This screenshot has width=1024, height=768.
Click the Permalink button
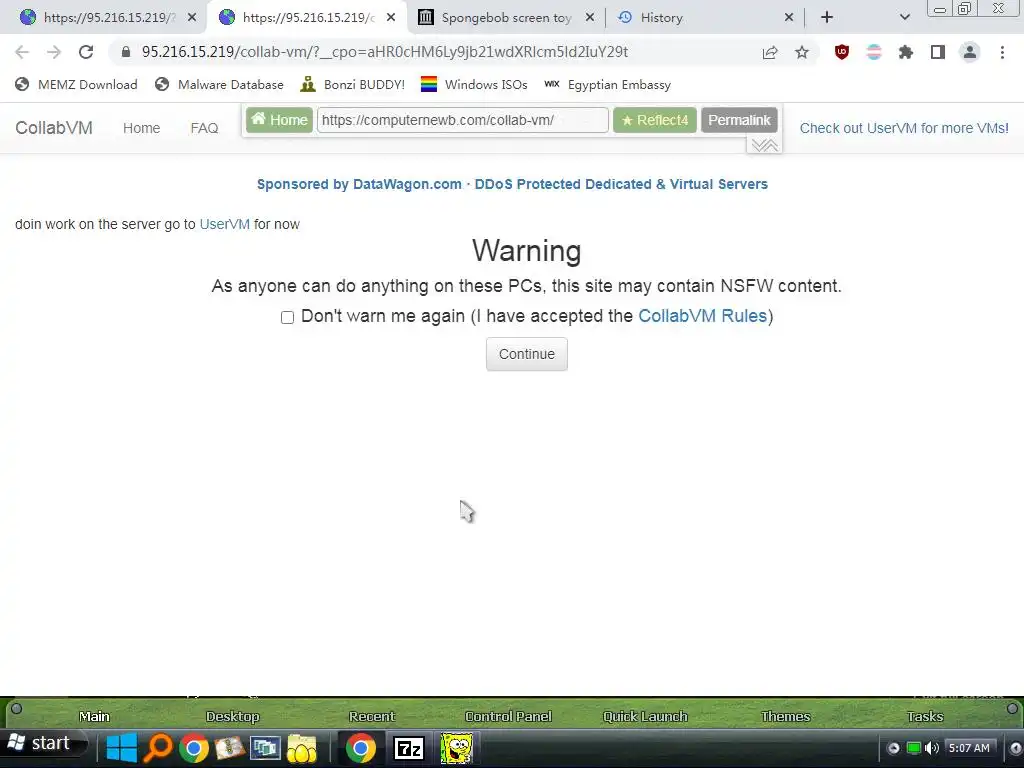[739, 120]
